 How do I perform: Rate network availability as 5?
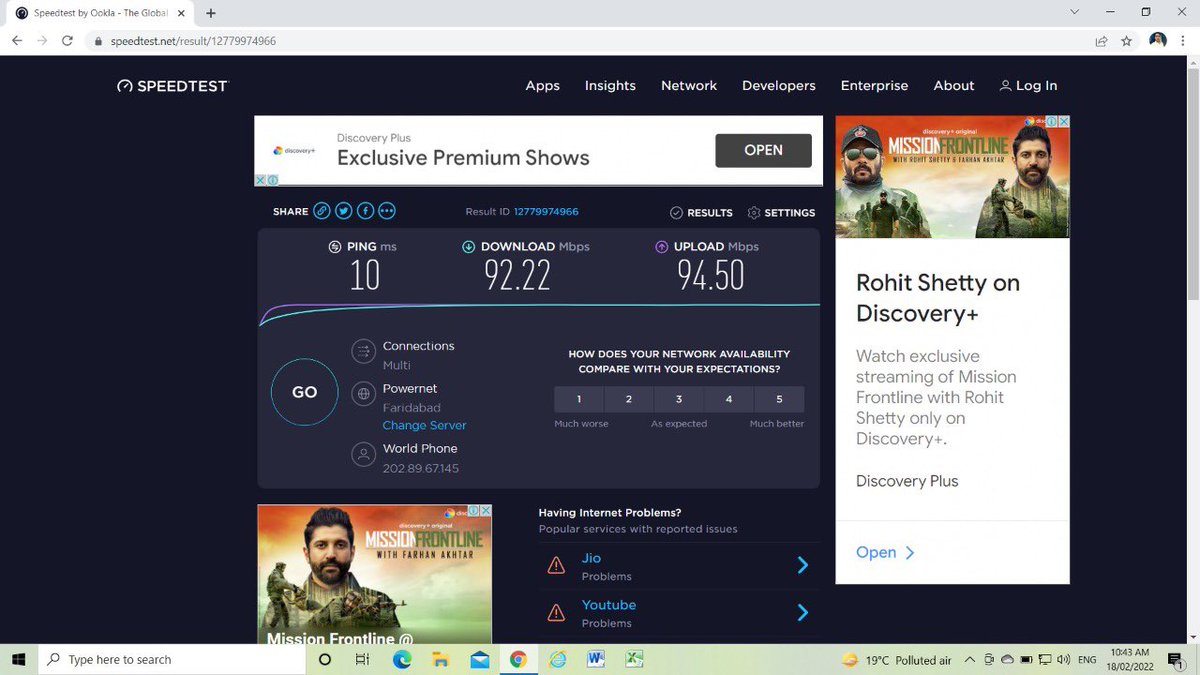click(779, 399)
